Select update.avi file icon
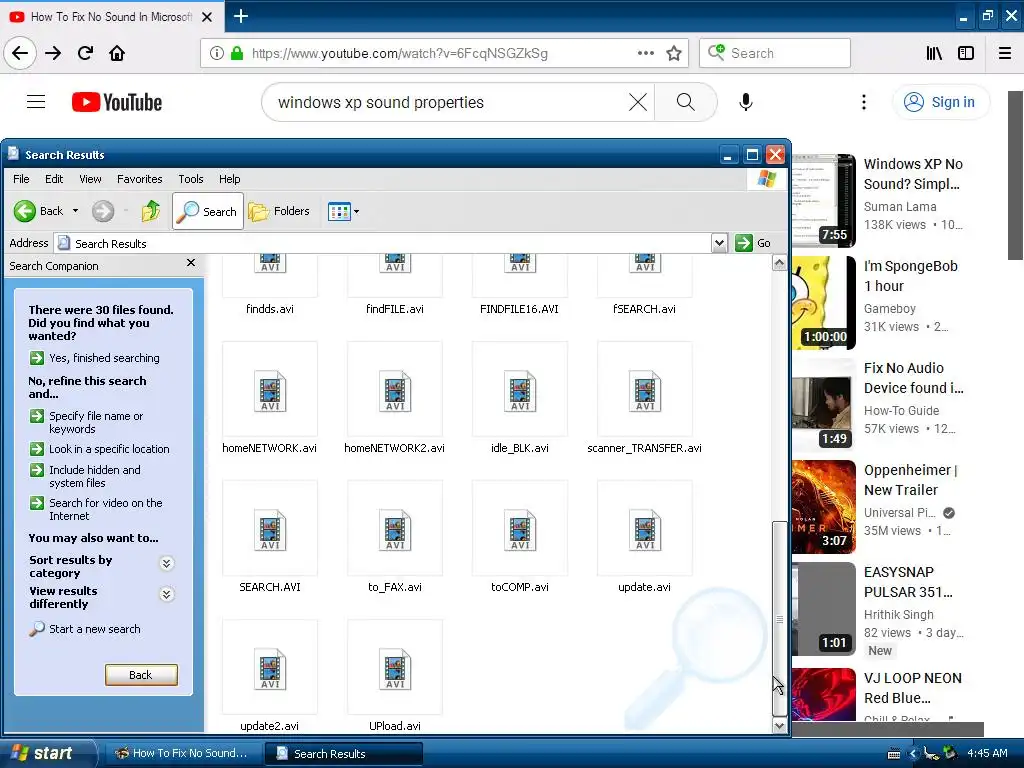 coord(645,531)
